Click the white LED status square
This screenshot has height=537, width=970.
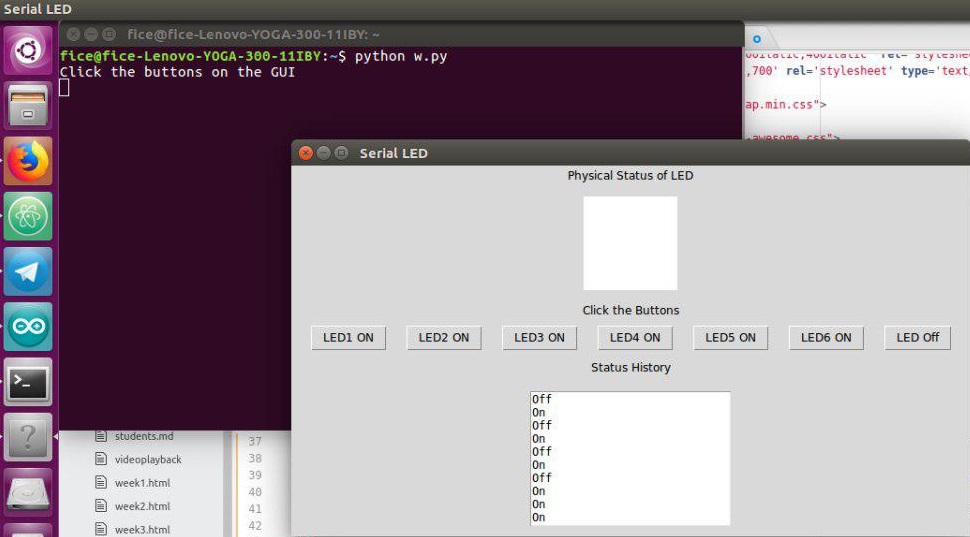tap(630, 243)
